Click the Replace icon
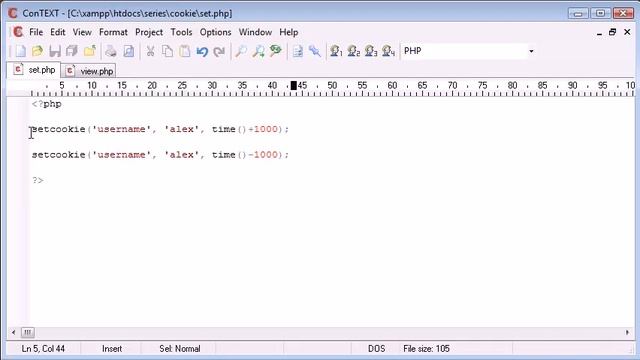The width and height of the screenshot is (640, 360). (276, 51)
